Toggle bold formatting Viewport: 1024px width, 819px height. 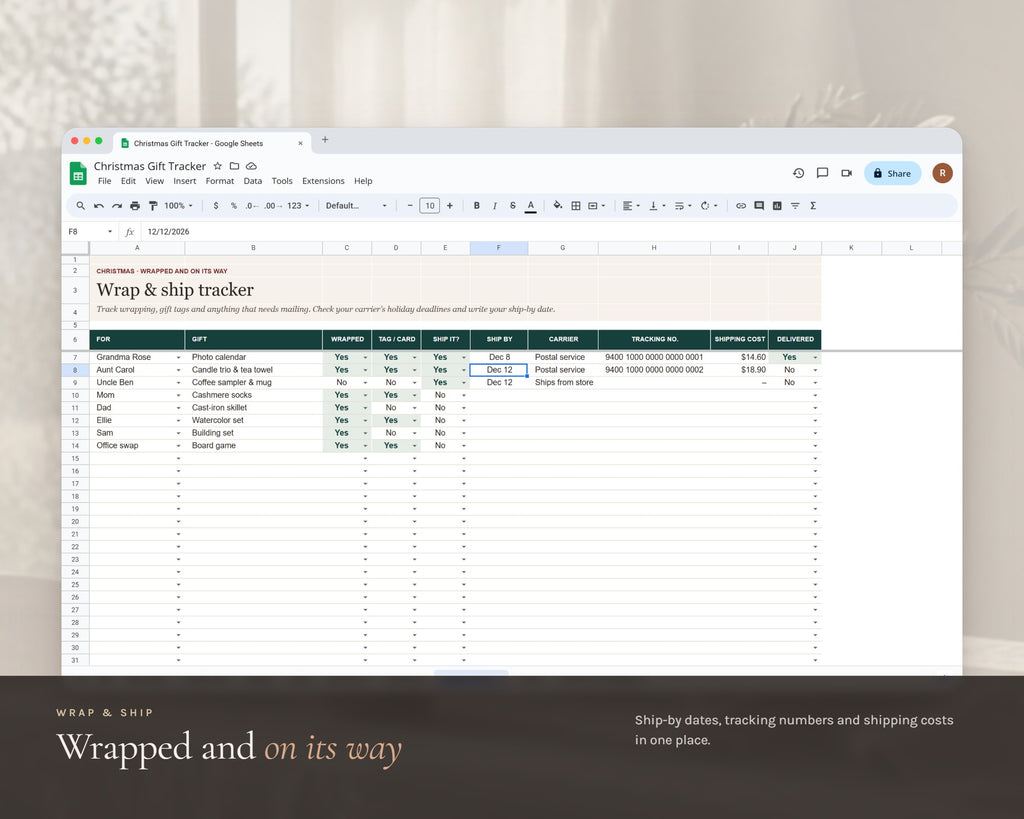pos(477,206)
